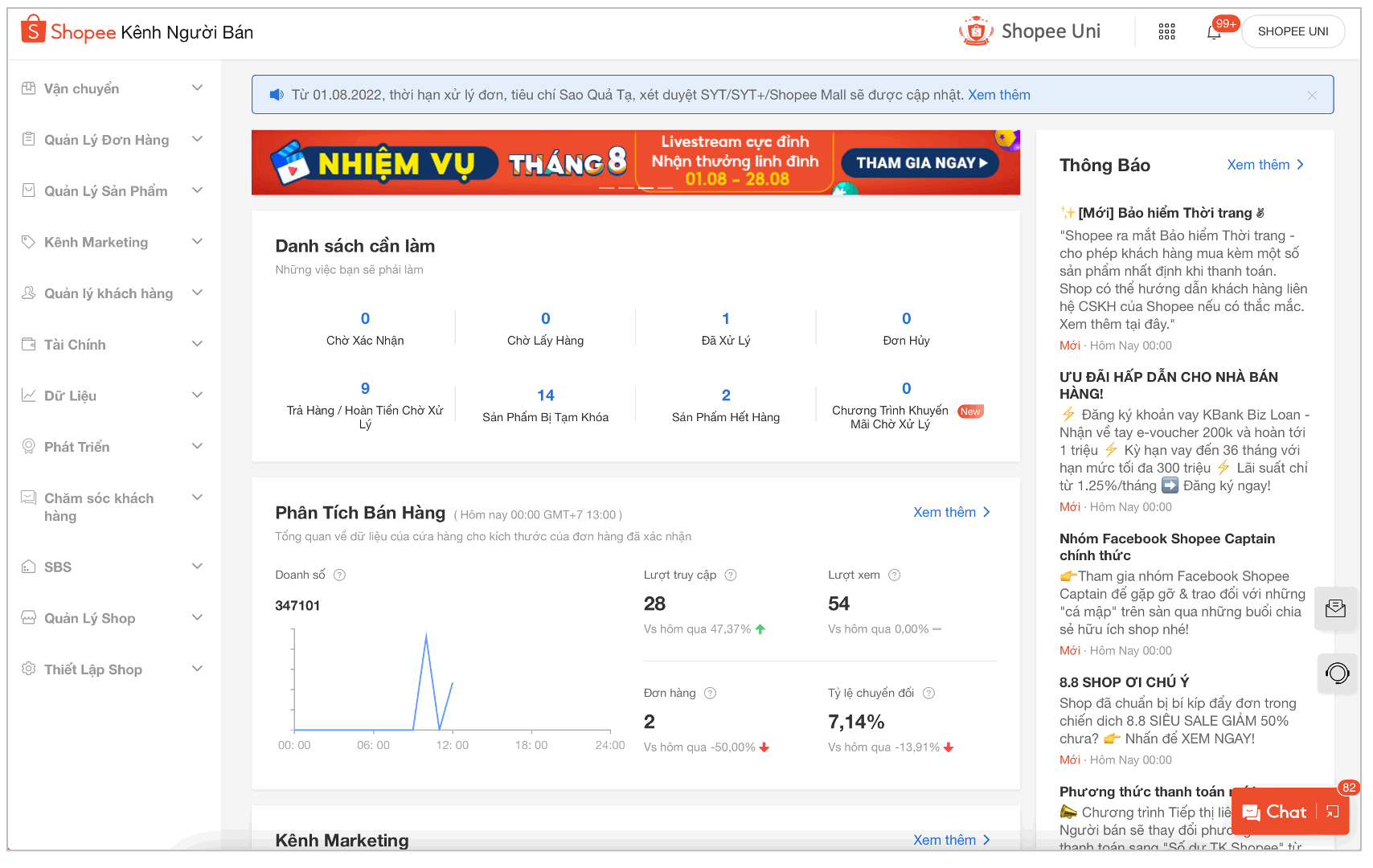Open Xem thêm in Phân Tích Bán Hàng
1373x868 pixels.
point(952,512)
